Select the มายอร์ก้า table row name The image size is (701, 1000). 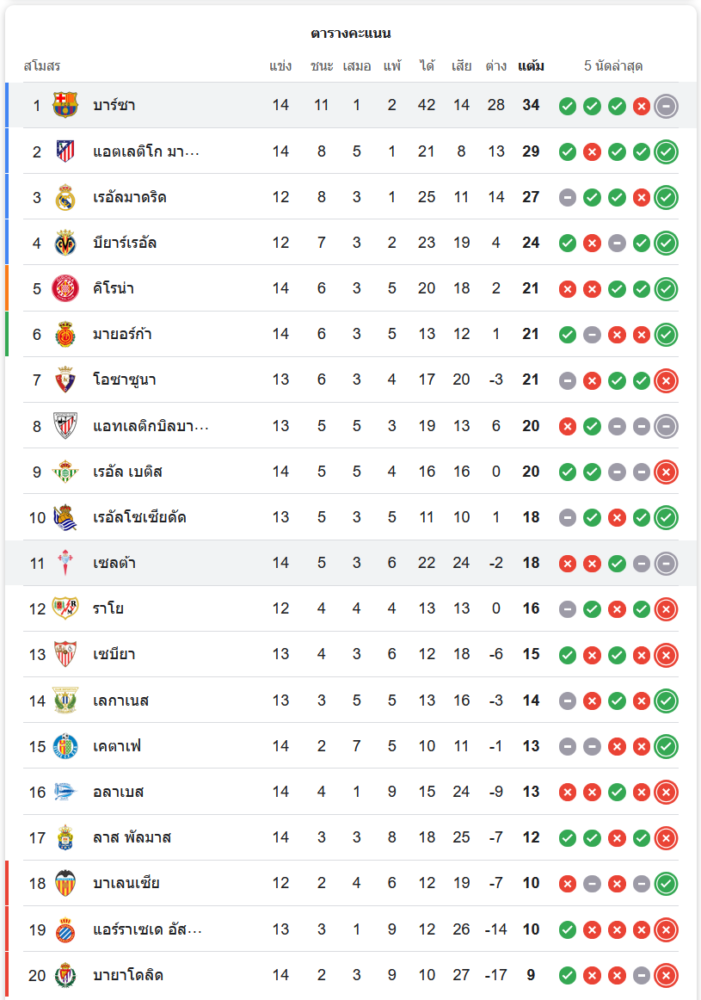pyautogui.click(x=123, y=334)
